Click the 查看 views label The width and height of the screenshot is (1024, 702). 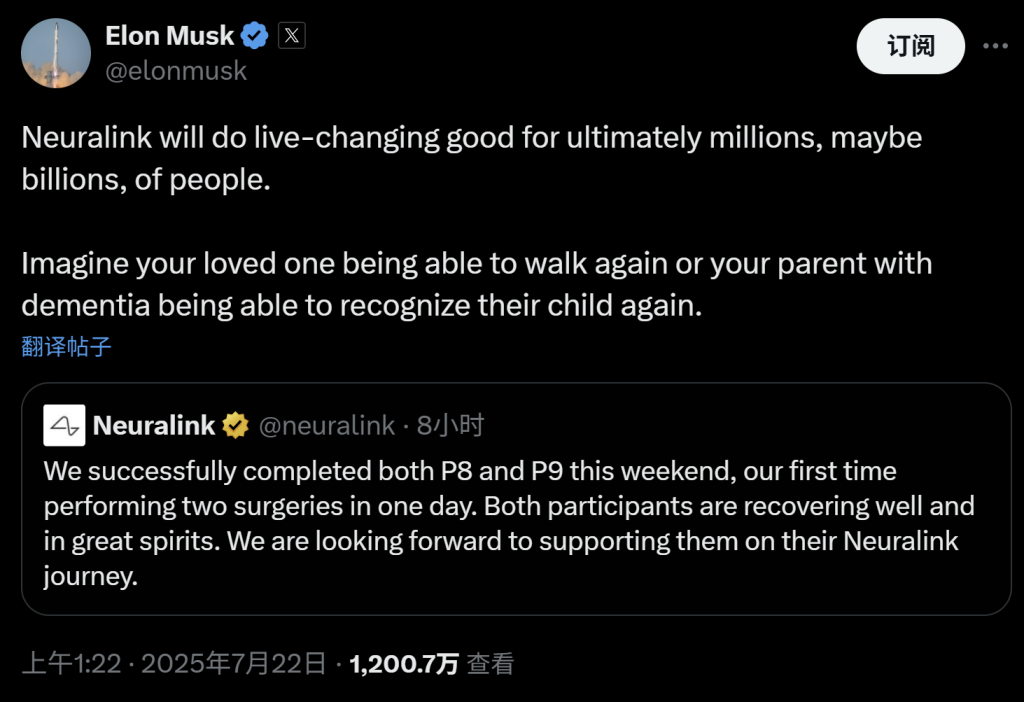pyautogui.click(x=491, y=663)
